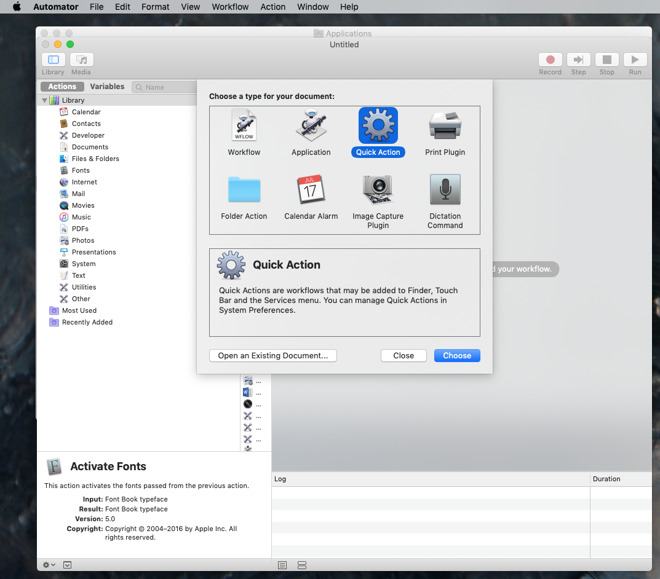Image resolution: width=660 pixels, height=579 pixels.
Task: Select the Dictation Command microphone icon
Action: tap(445, 189)
